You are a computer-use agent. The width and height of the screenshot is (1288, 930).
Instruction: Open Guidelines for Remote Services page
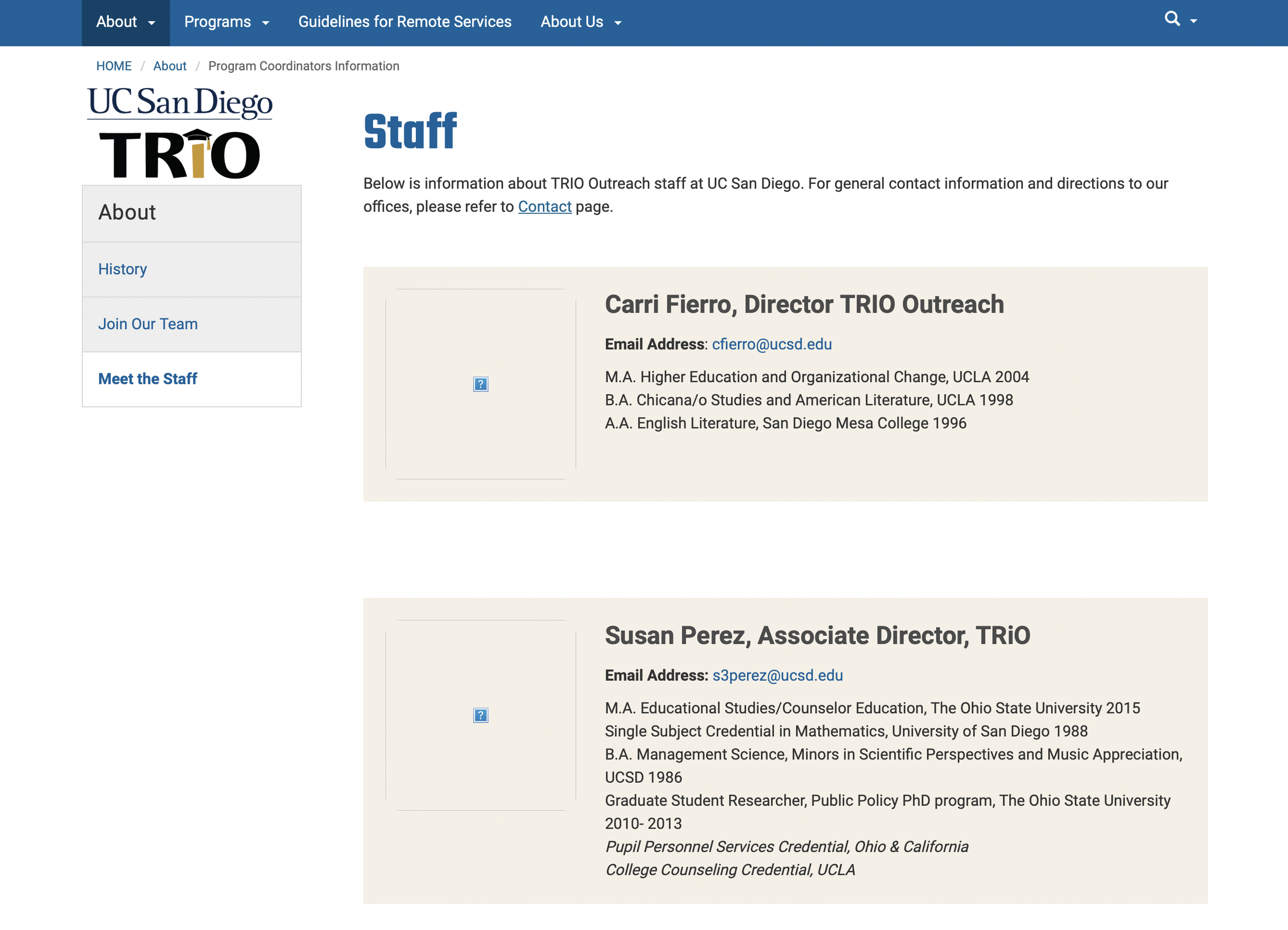click(404, 22)
